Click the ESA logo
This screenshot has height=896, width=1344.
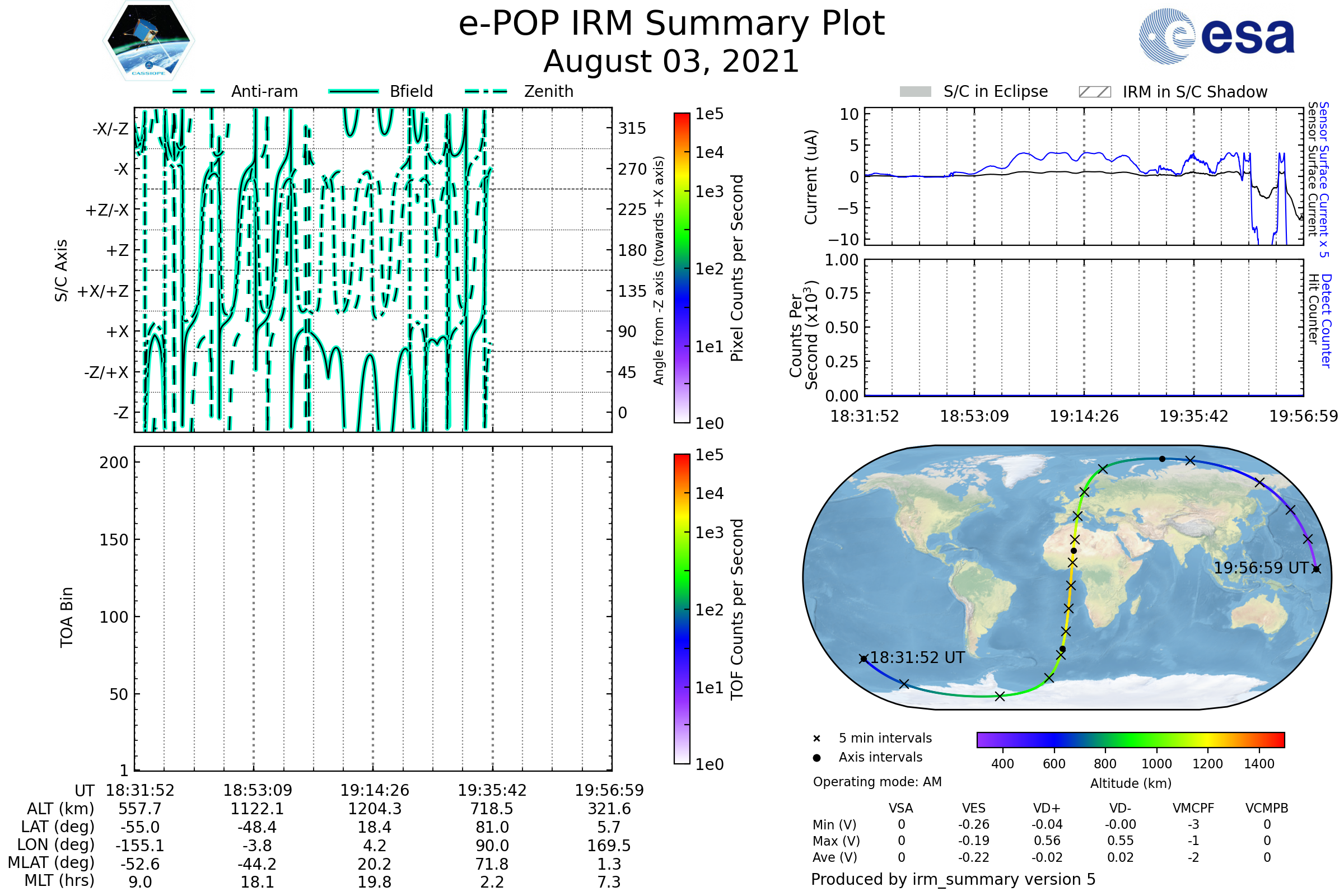tap(1217, 35)
